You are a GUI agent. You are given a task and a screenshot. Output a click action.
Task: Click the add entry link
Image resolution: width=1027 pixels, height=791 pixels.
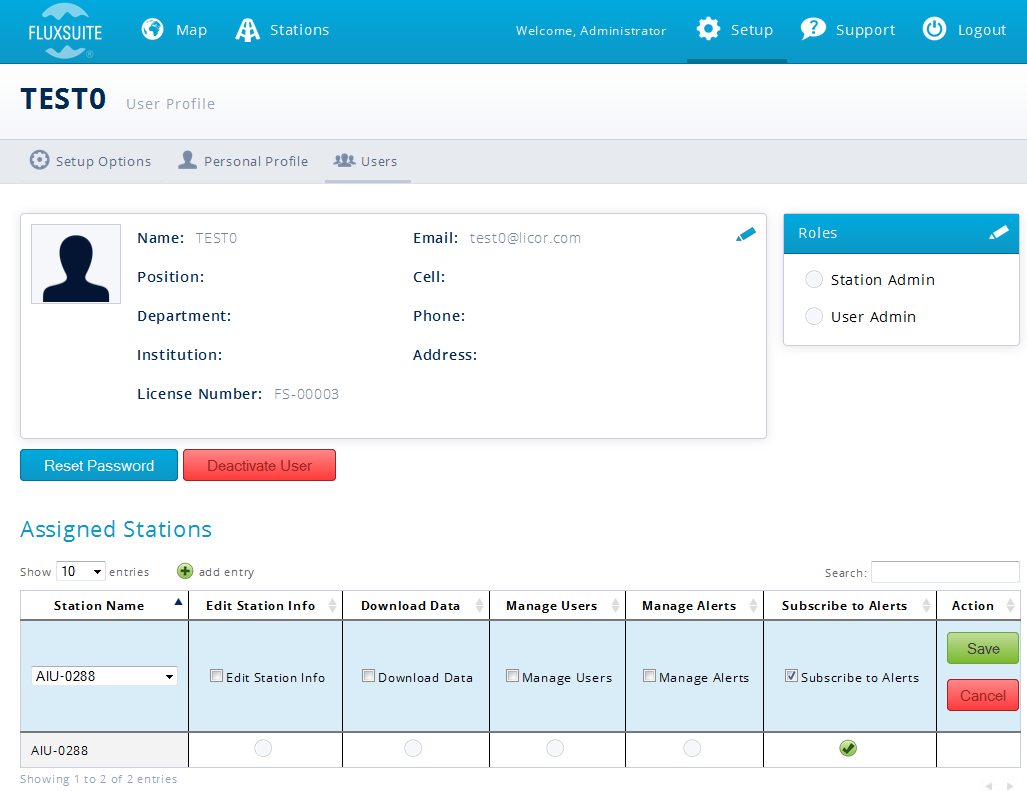tap(226, 572)
